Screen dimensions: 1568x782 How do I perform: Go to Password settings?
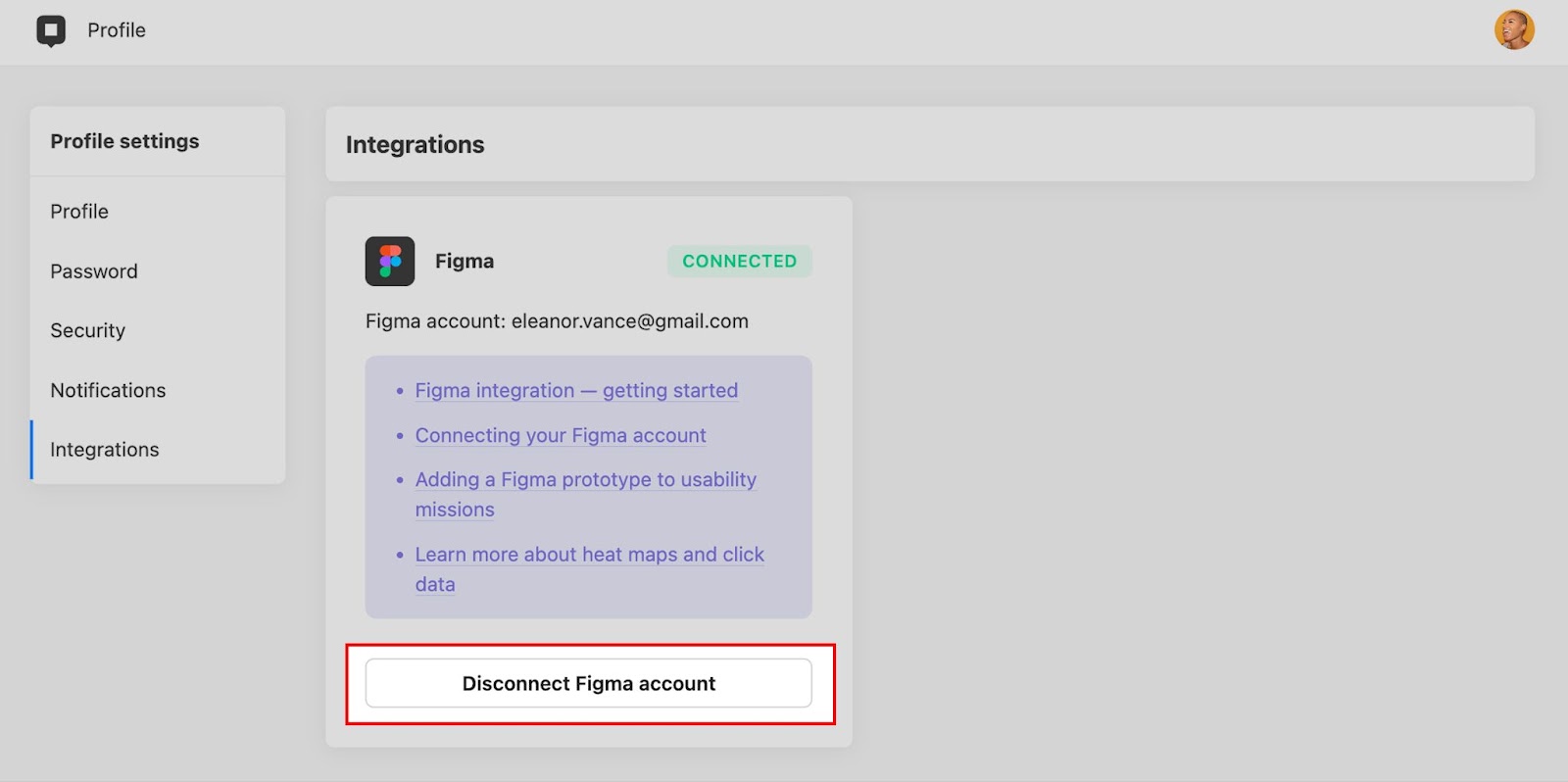coord(94,271)
